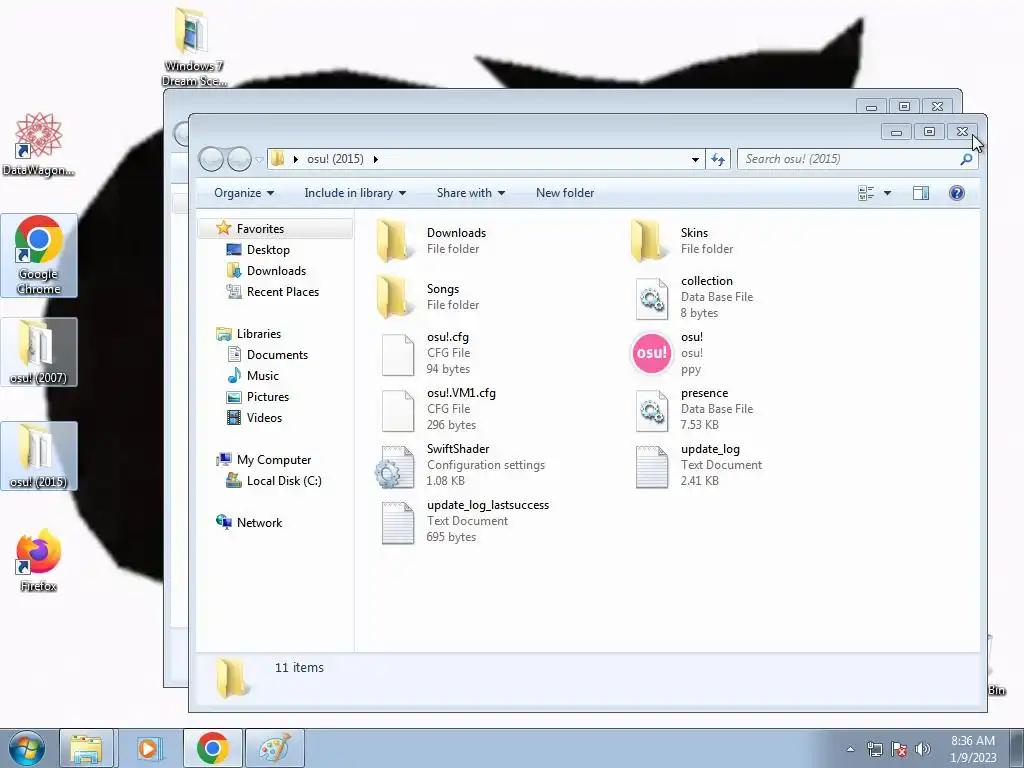Image resolution: width=1024 pixels, height=768 pixels.
Task: Click the network tray icon
Action: [x=874, y=749]
